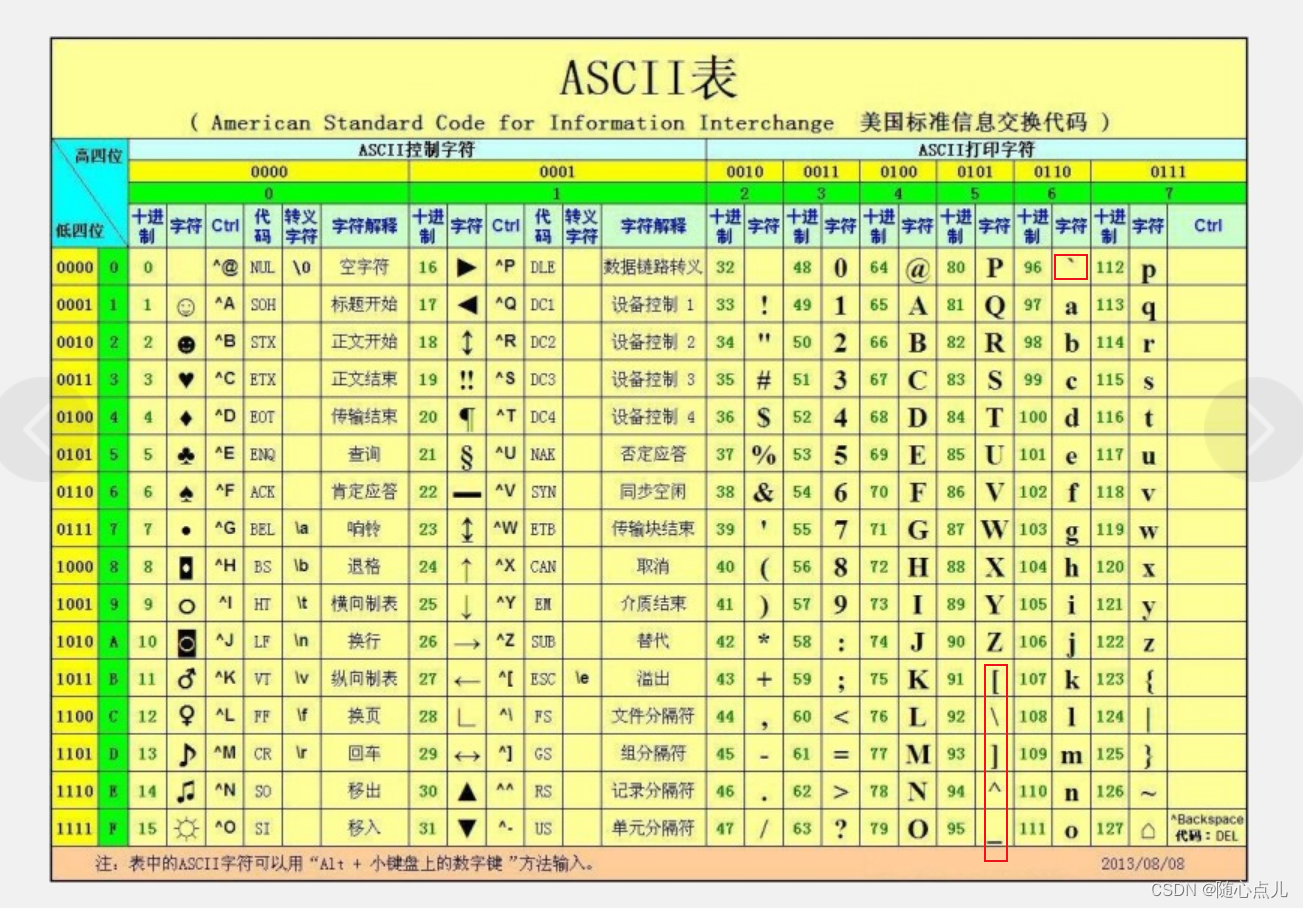Click the '正文开始' explanation cell
Screen dimensions: 1303x908
tap(364, 342)
